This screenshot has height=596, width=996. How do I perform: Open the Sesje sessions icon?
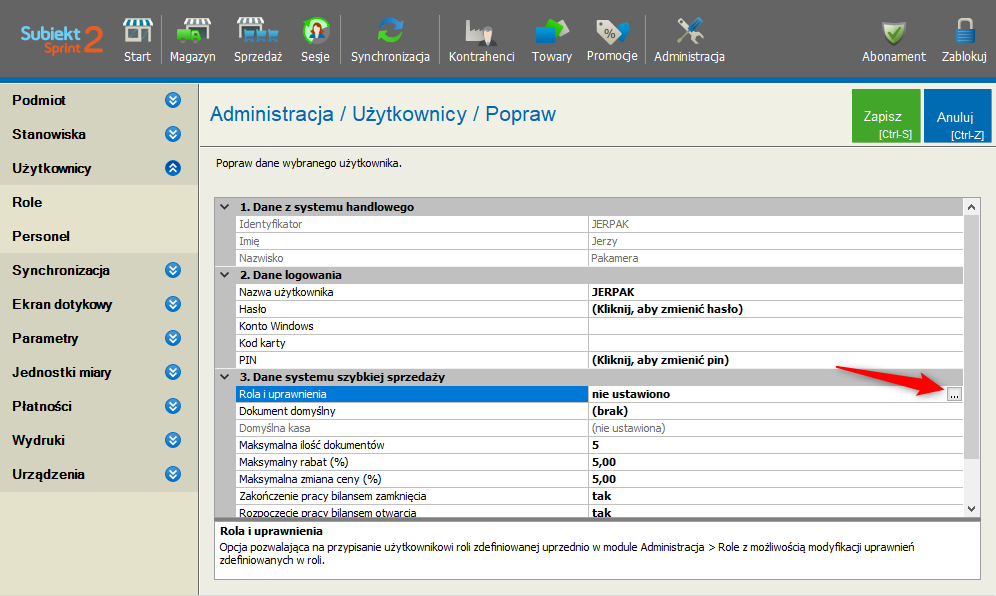[x=315, y=39]
